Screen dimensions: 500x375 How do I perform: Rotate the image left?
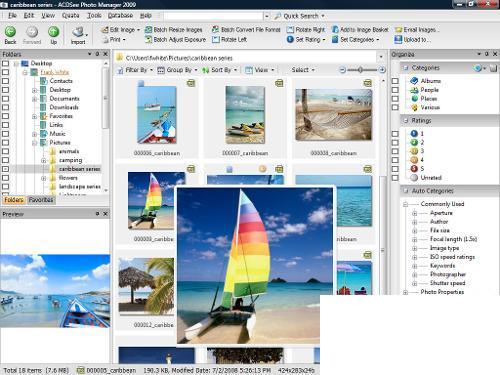coord(229,39)
